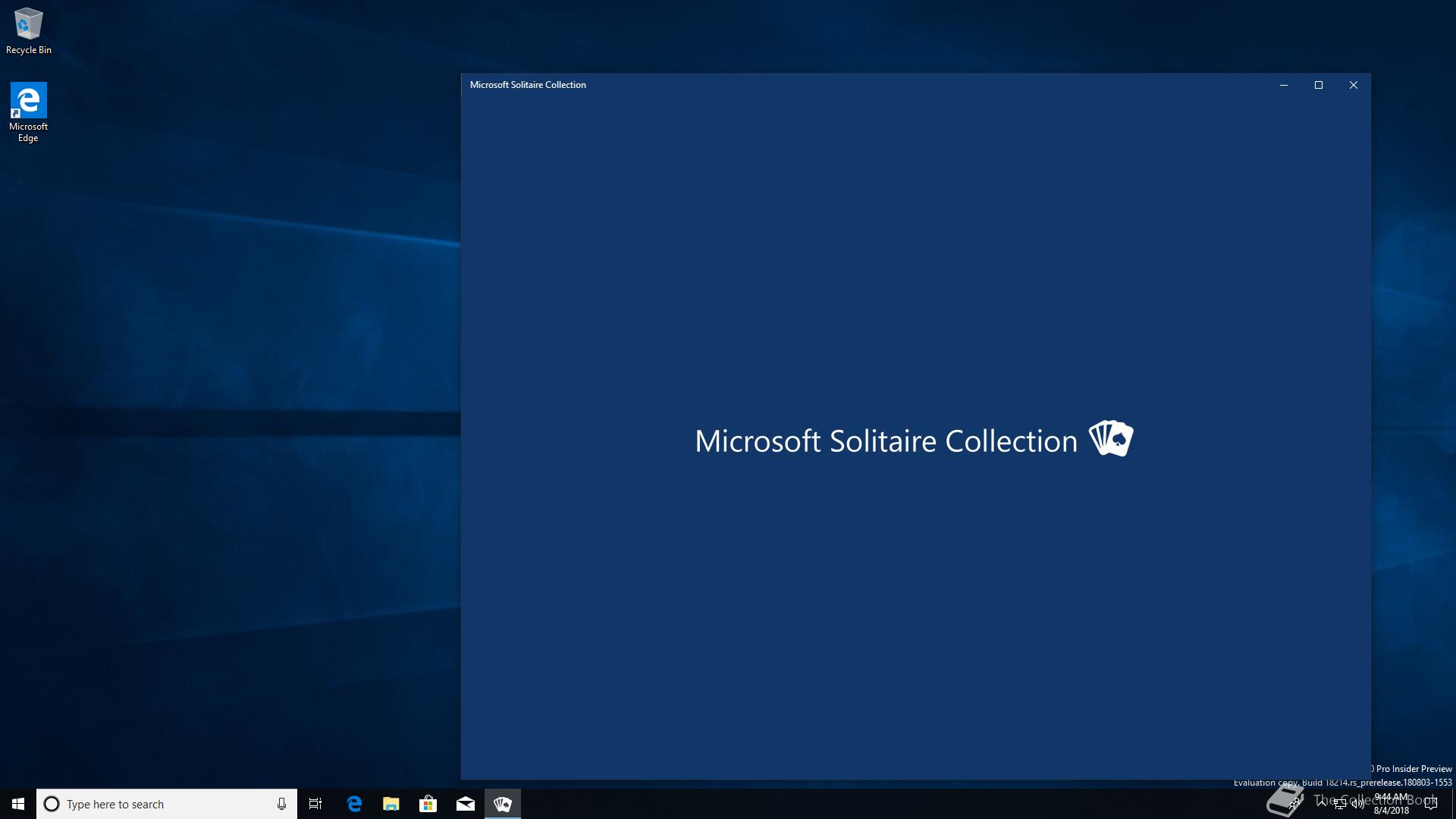Click the Cortana circle icon

[x=52, y=804]
